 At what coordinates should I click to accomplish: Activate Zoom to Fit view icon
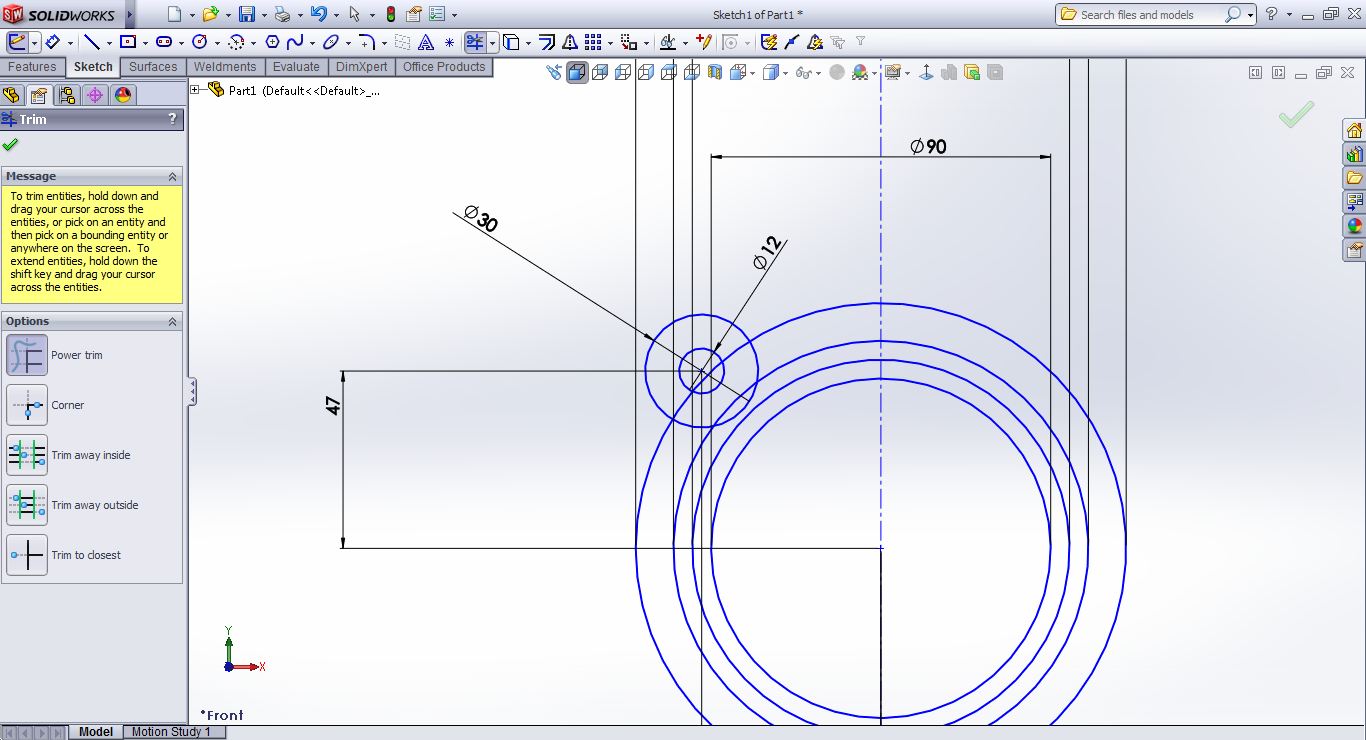pyautogui.click(x=554, y=72)
